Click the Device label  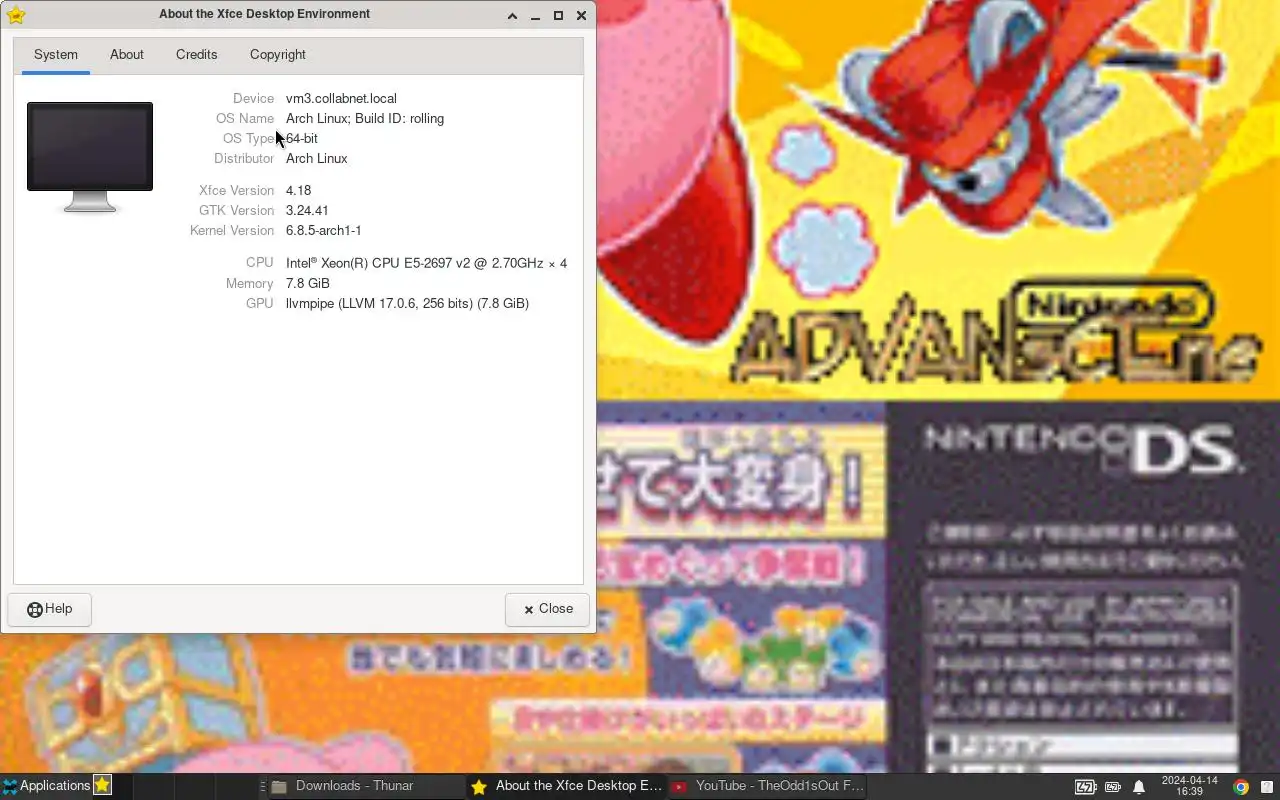253,98
